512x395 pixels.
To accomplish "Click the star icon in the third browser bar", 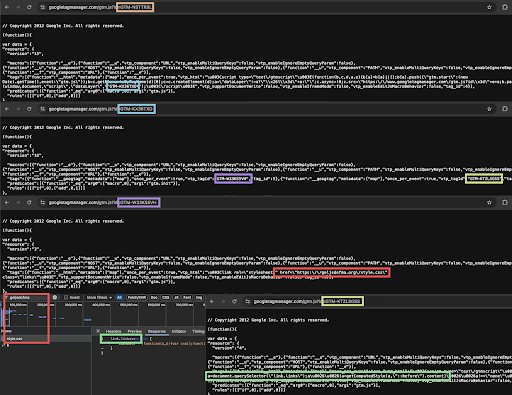I will click(489, 202).
